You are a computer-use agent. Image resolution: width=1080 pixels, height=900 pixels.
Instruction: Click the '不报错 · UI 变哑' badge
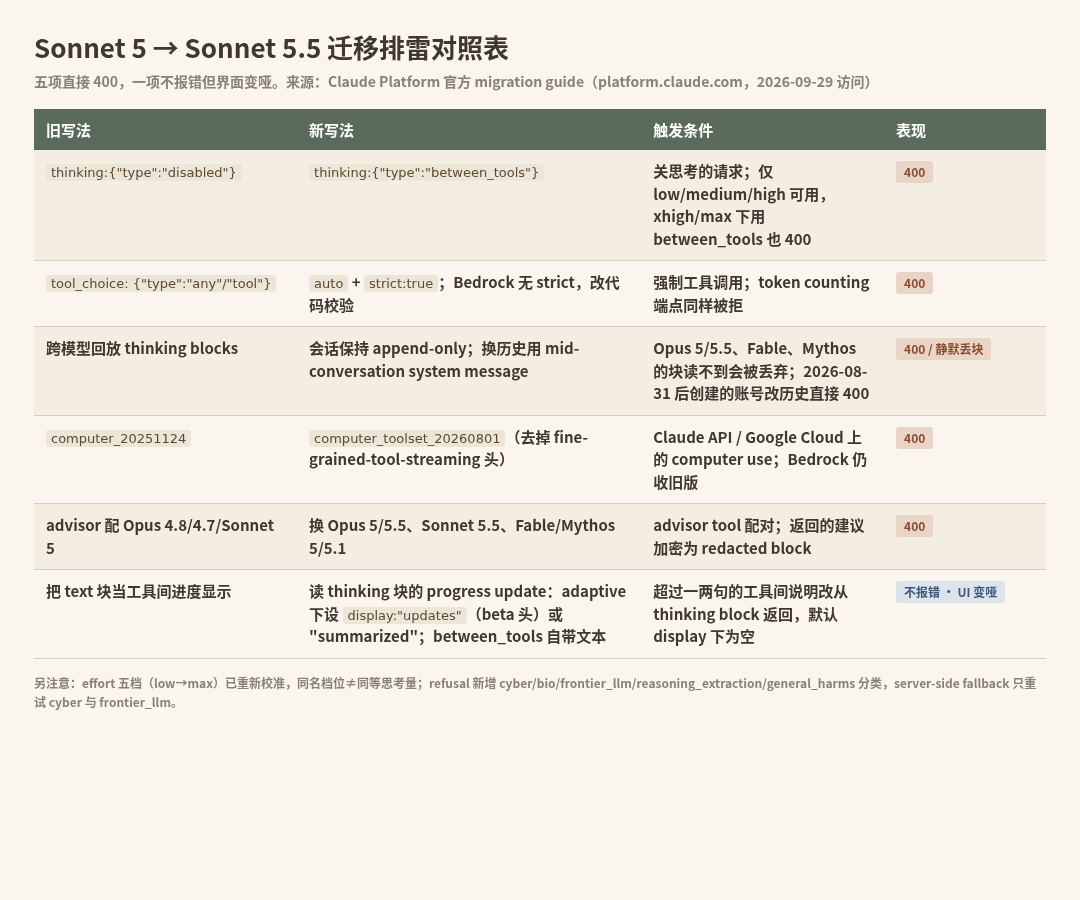coord(950,592)
